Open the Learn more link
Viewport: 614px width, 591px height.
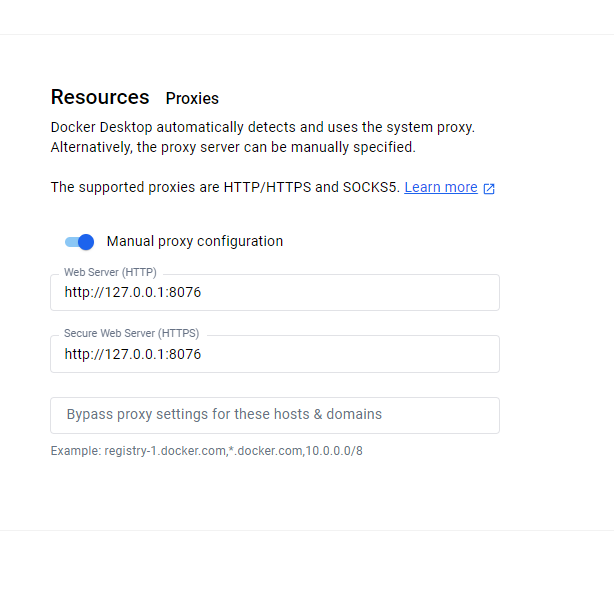point(441,187)
